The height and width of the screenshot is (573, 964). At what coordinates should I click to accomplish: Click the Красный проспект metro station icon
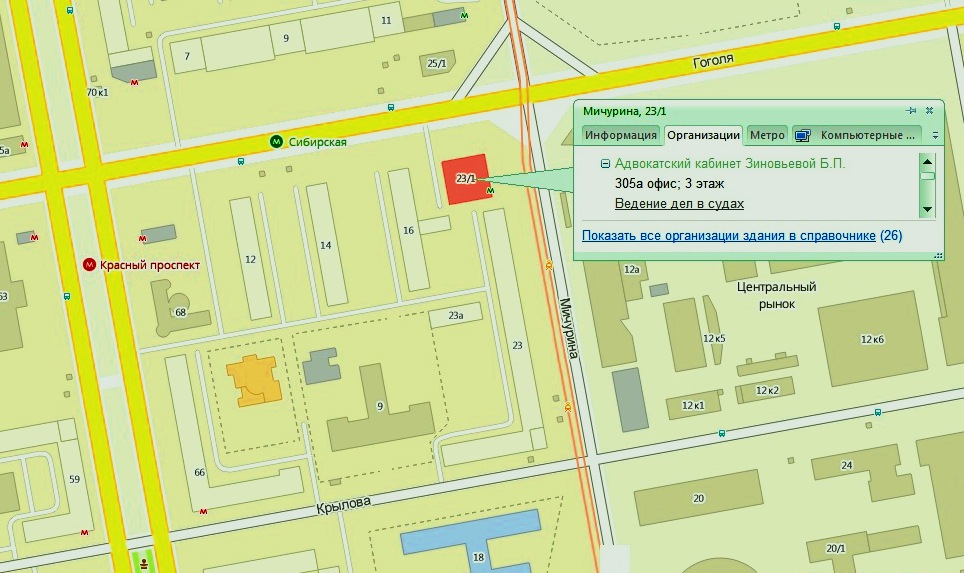pos(89,265)
